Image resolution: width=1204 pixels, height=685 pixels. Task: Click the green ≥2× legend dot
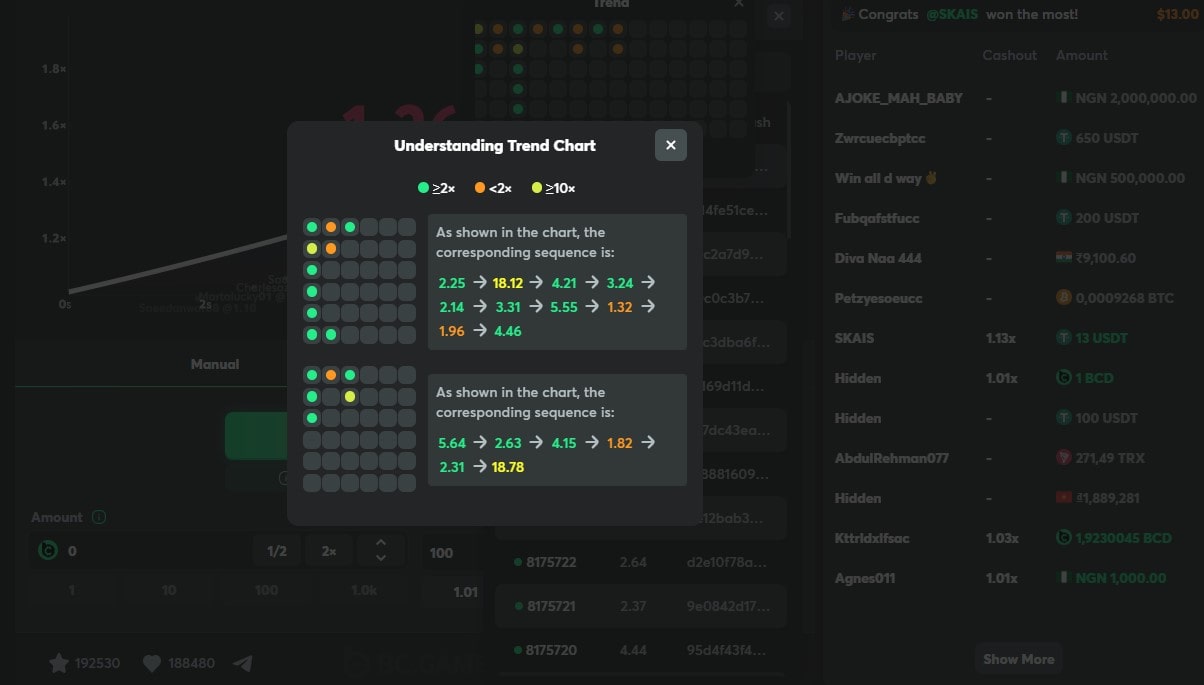[x=424, y=188]
